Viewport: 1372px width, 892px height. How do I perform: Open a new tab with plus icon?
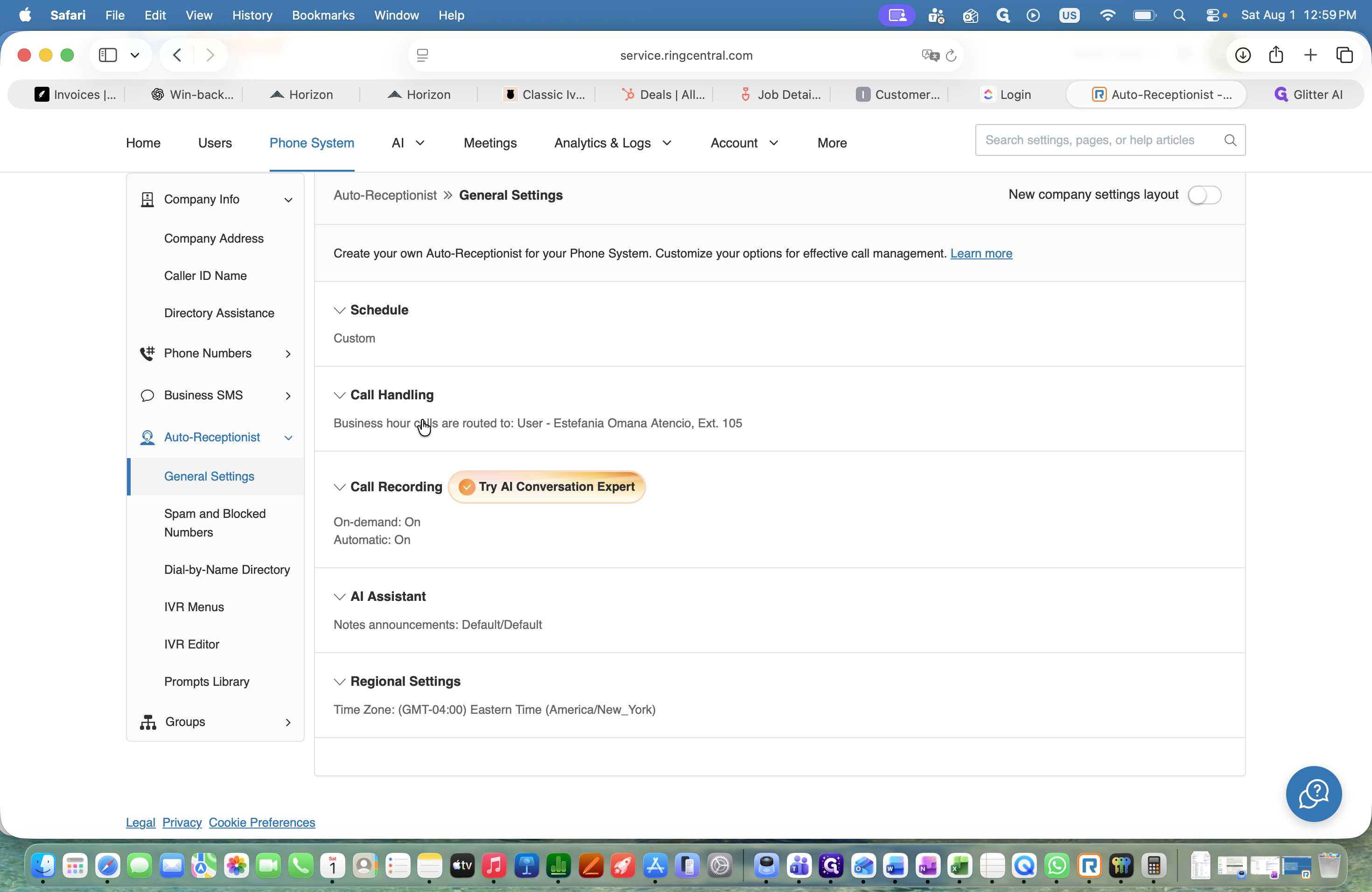[x=1310, y=56]
